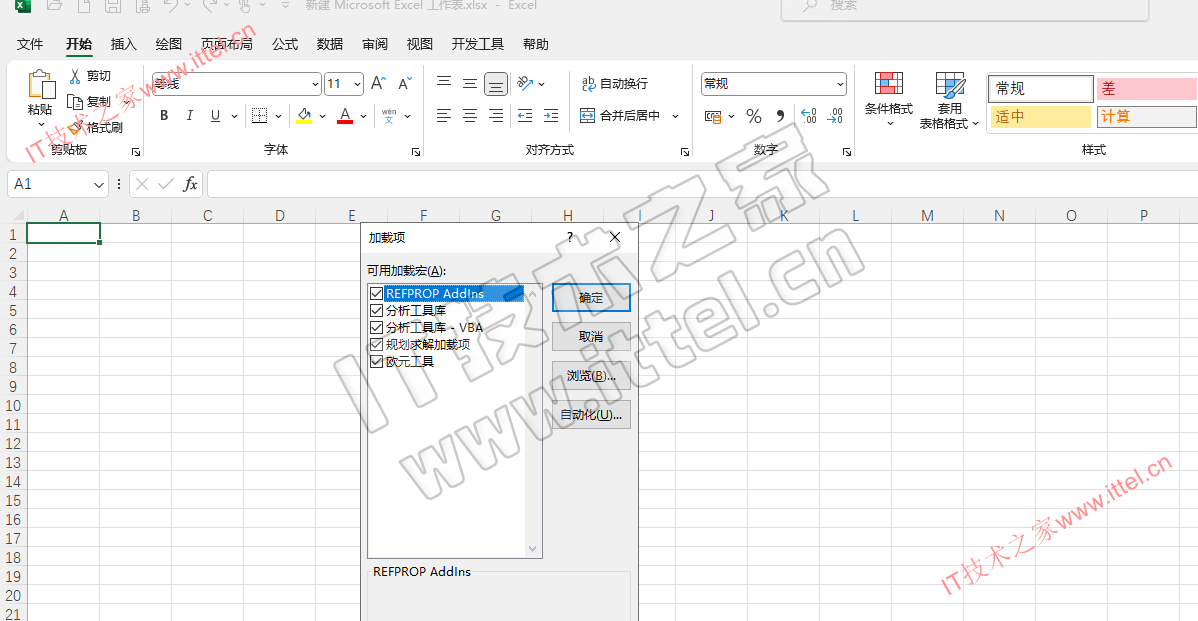Bottom align cell contents
Screen dimensions: 1198x621
[496, 83]
